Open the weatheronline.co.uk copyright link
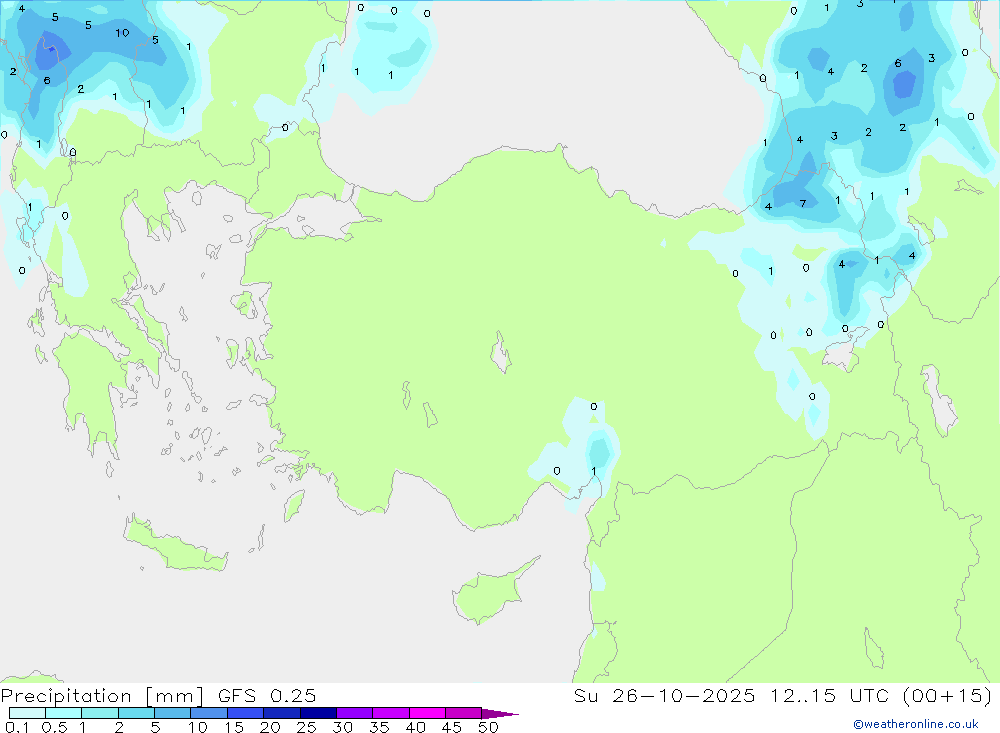 916,724
